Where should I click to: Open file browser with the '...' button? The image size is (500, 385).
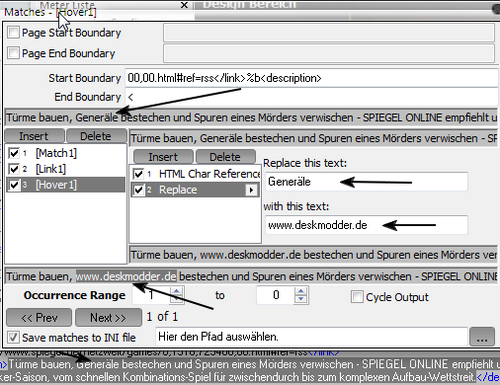coord(482,337)
